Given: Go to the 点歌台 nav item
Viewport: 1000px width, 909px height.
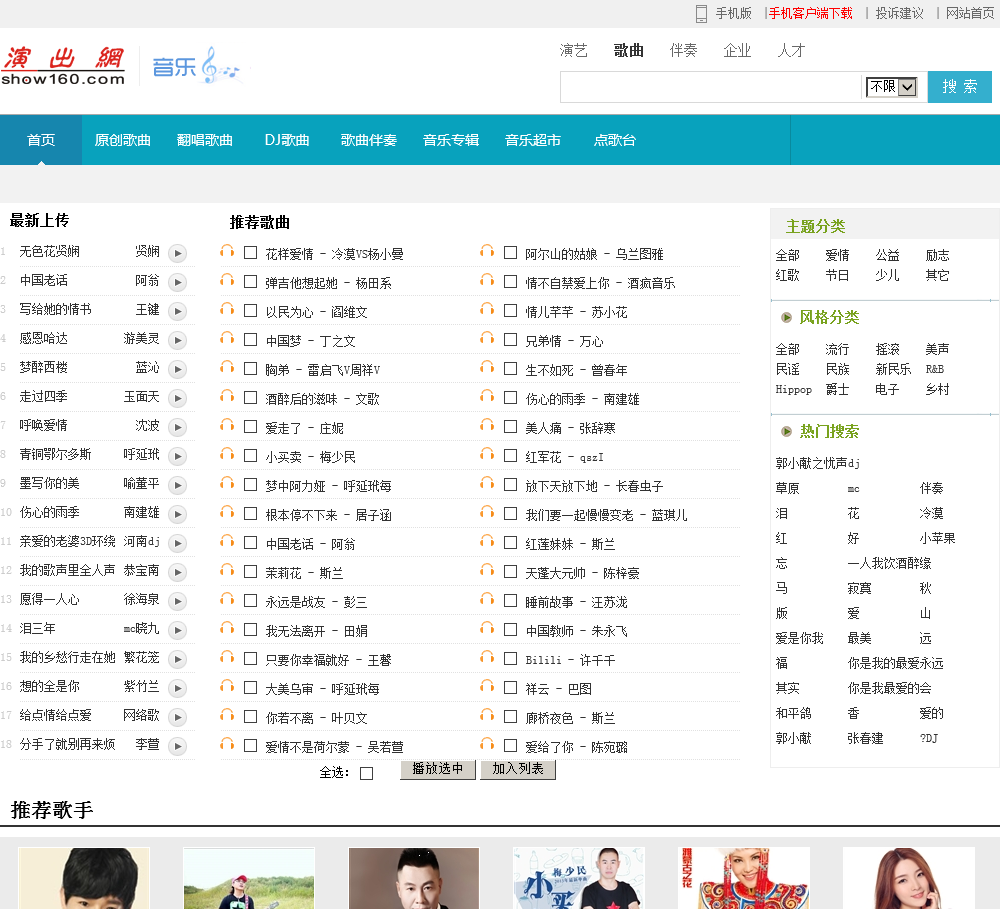Looking at the screenshot, I should click(615, 140).
